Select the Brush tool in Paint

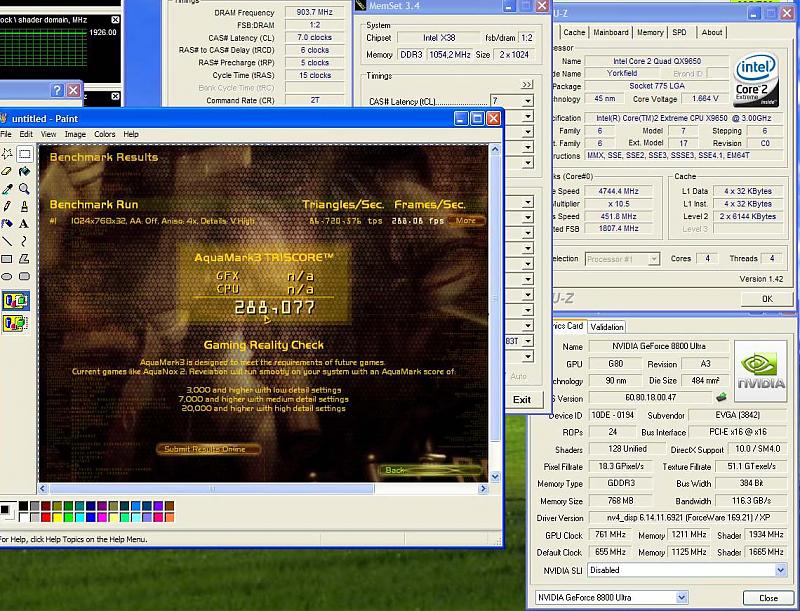pyautogui.click(x=24, y=207)
